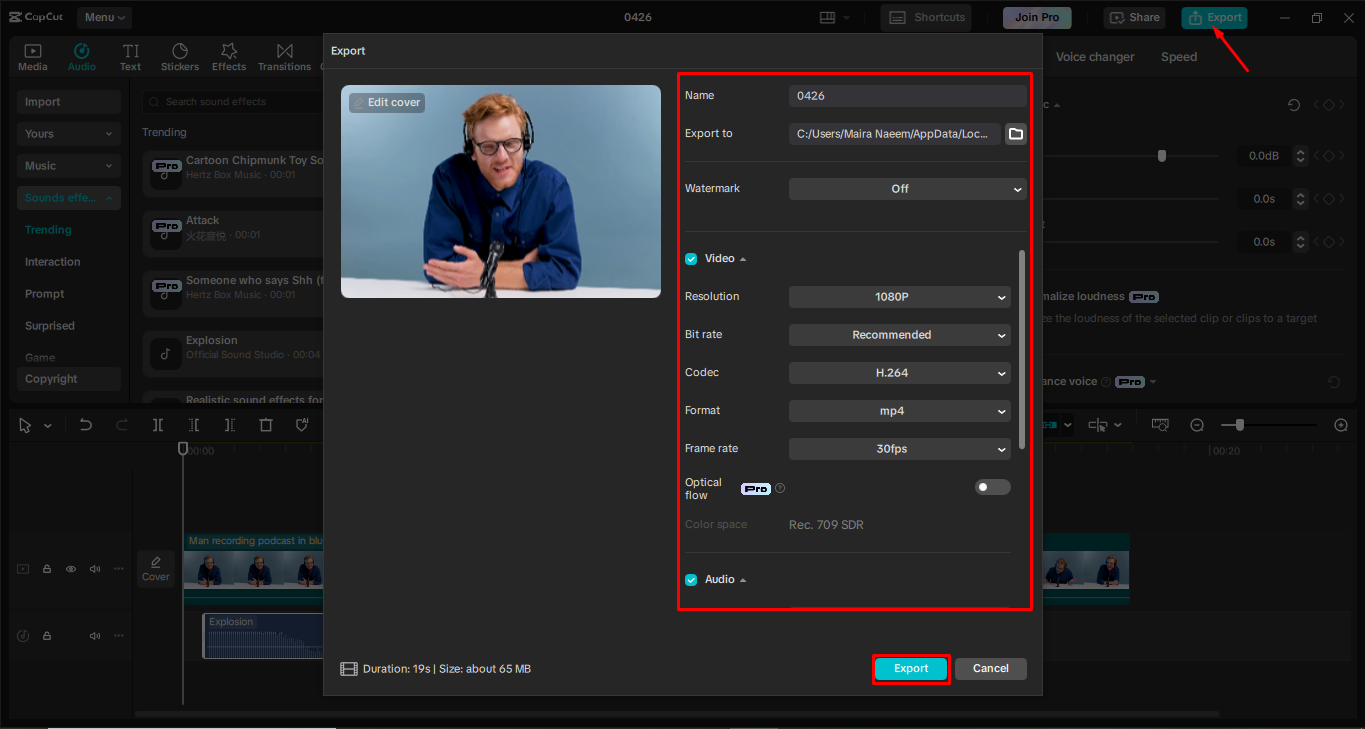Collapse the Sounds effects section
This screenshot has height=729, width=1365.
point(69,198)
